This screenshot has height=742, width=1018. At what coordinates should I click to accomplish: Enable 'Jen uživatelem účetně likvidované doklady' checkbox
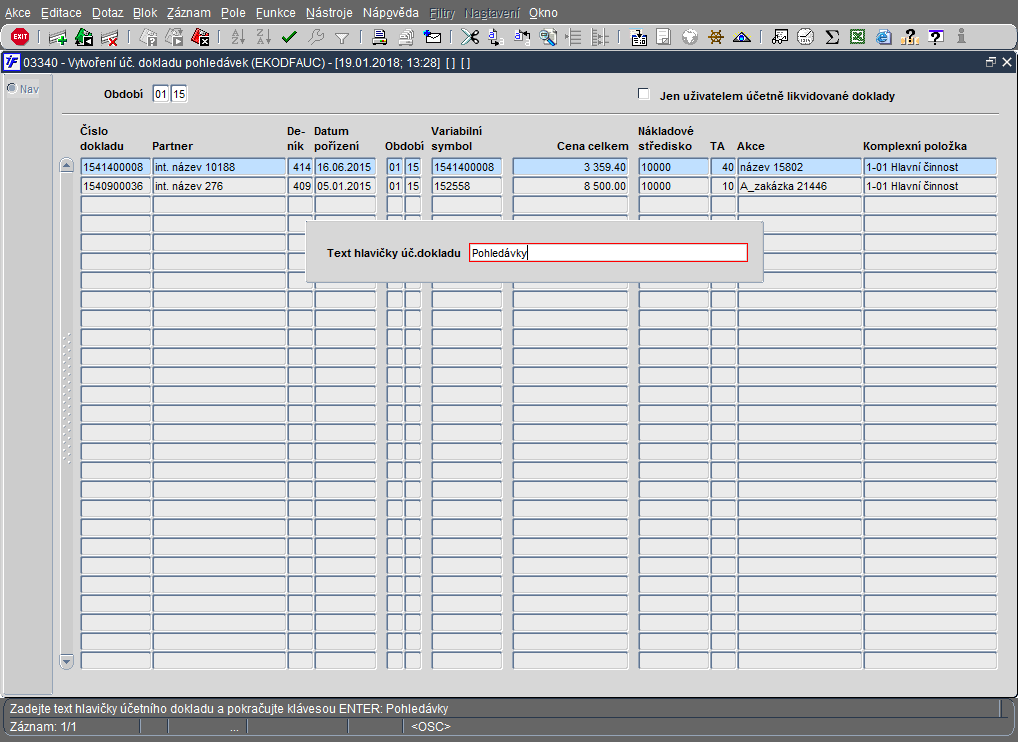pyautogui.click(x=644, y=95)
